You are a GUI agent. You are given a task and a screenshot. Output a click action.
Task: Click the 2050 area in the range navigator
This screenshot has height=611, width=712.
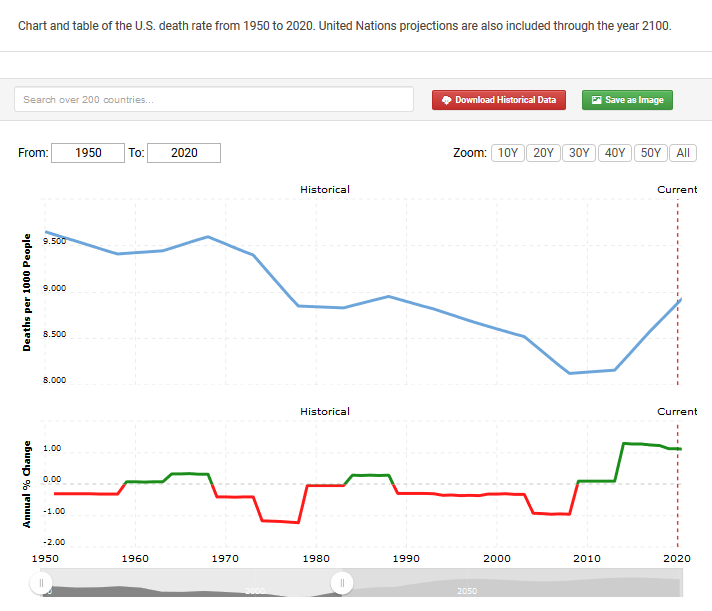[466, 590]
